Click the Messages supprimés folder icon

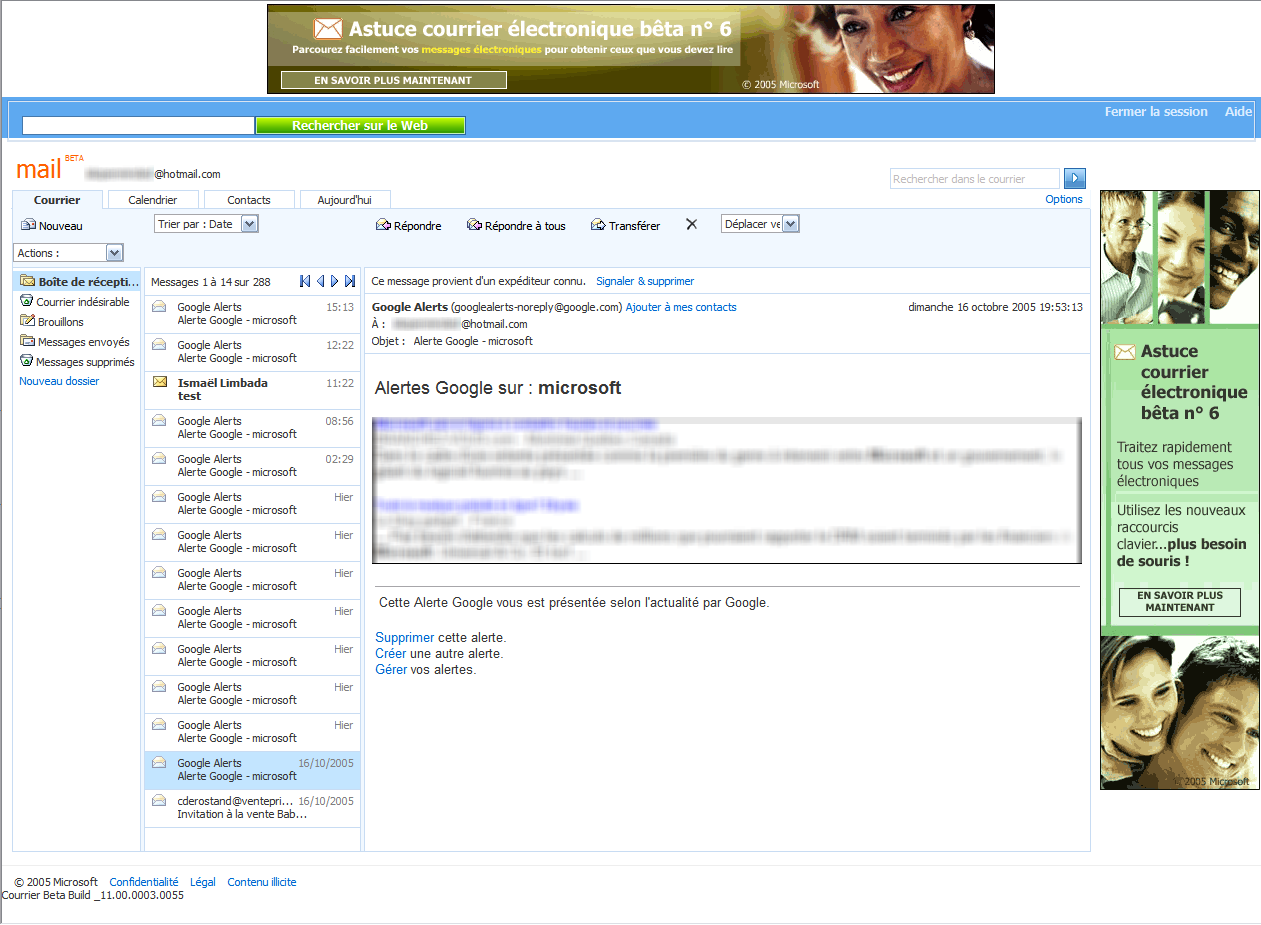click(27, 361)
